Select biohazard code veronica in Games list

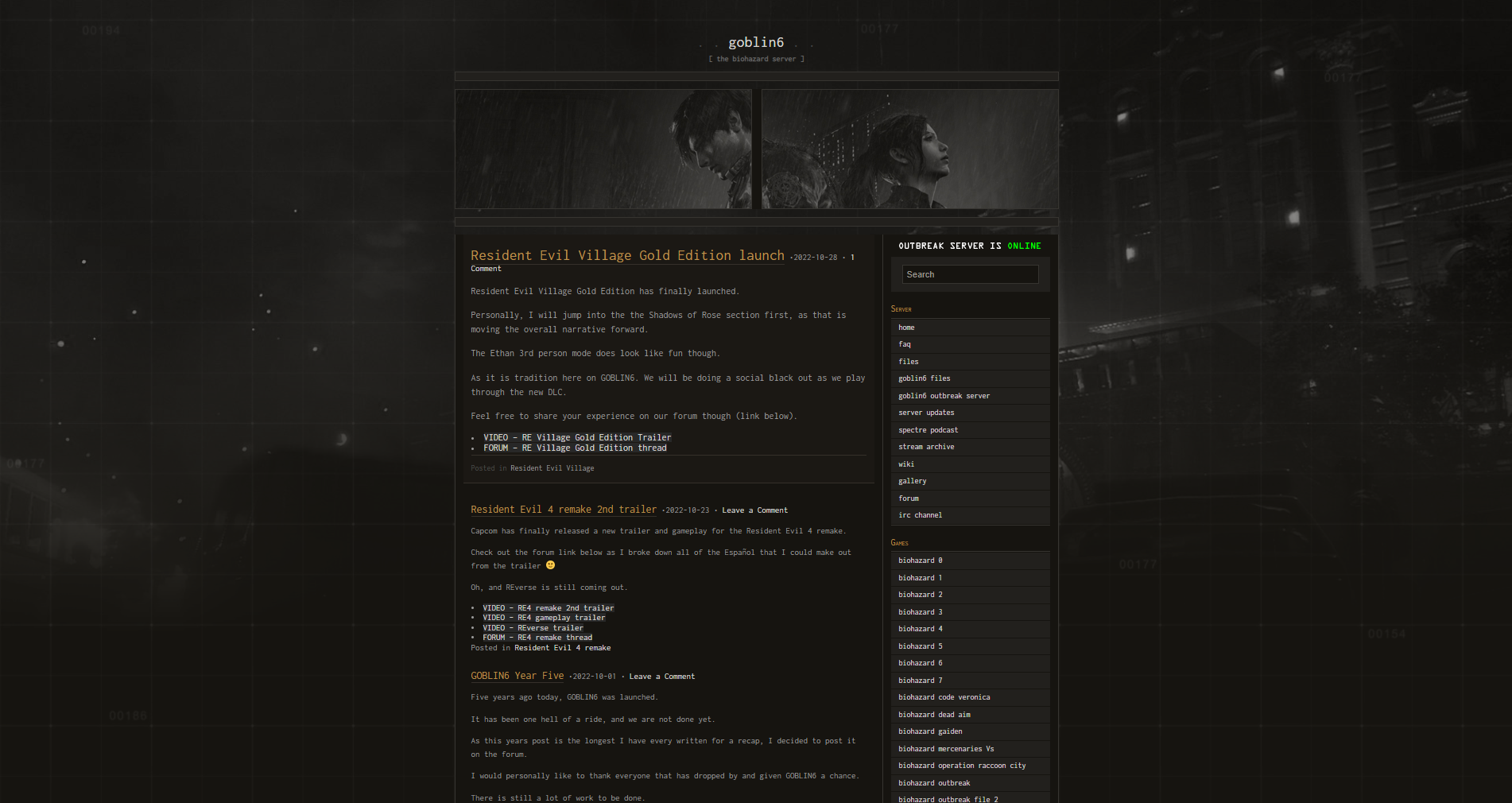(x=971, y=697)
